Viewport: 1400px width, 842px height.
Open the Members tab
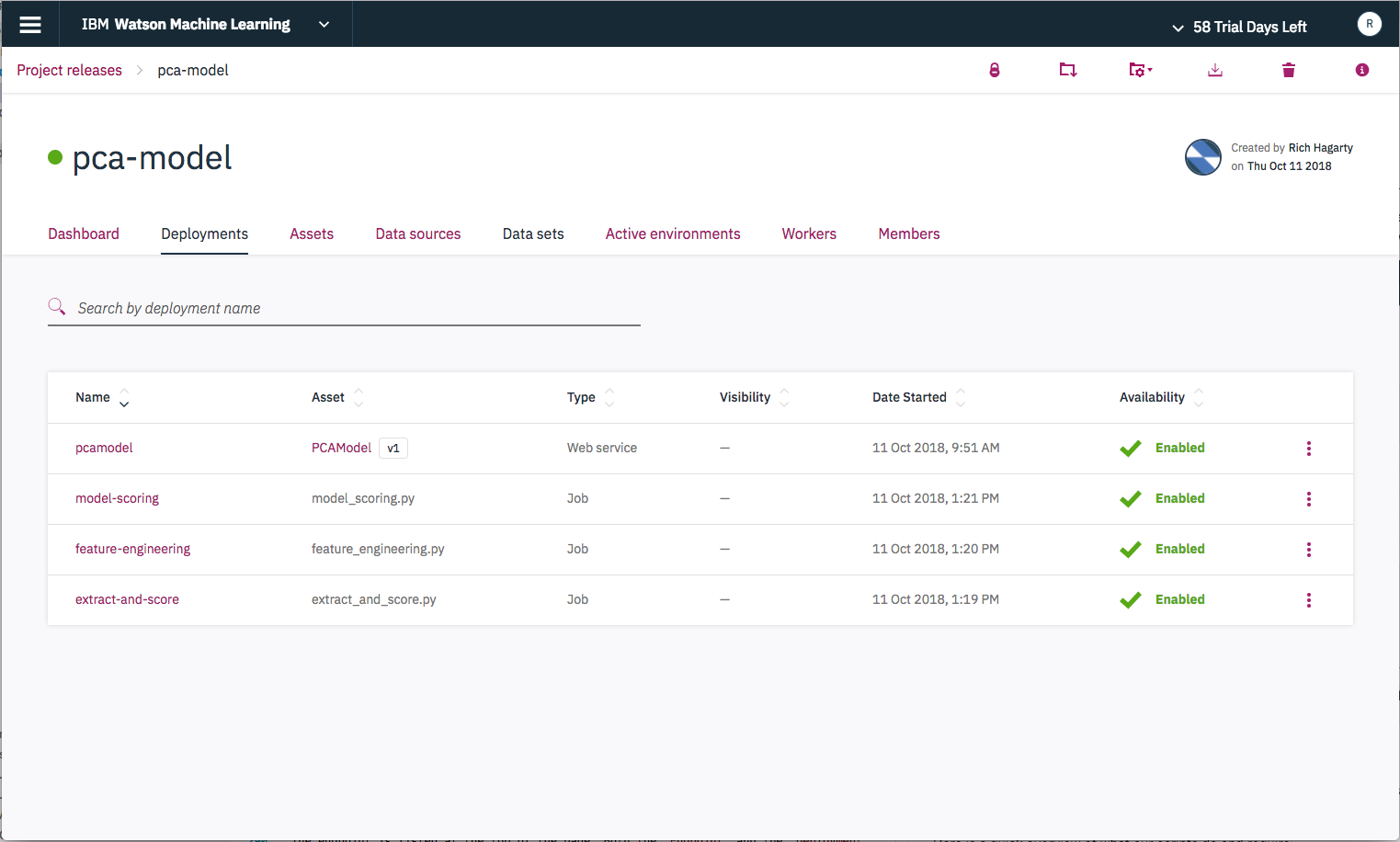[x=909, y=233]
